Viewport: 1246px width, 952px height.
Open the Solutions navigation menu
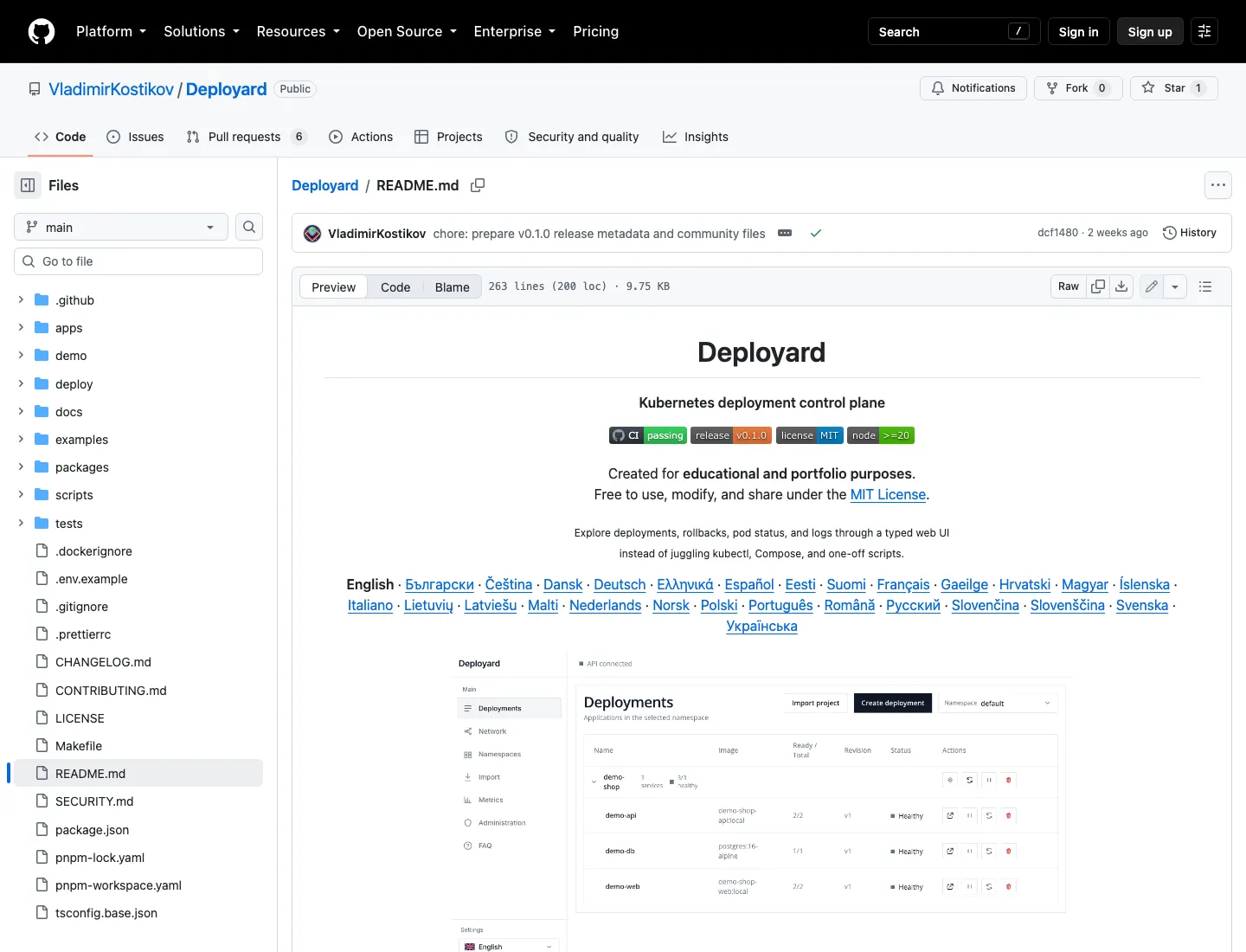pyautogui.click(x=202, y=31)
